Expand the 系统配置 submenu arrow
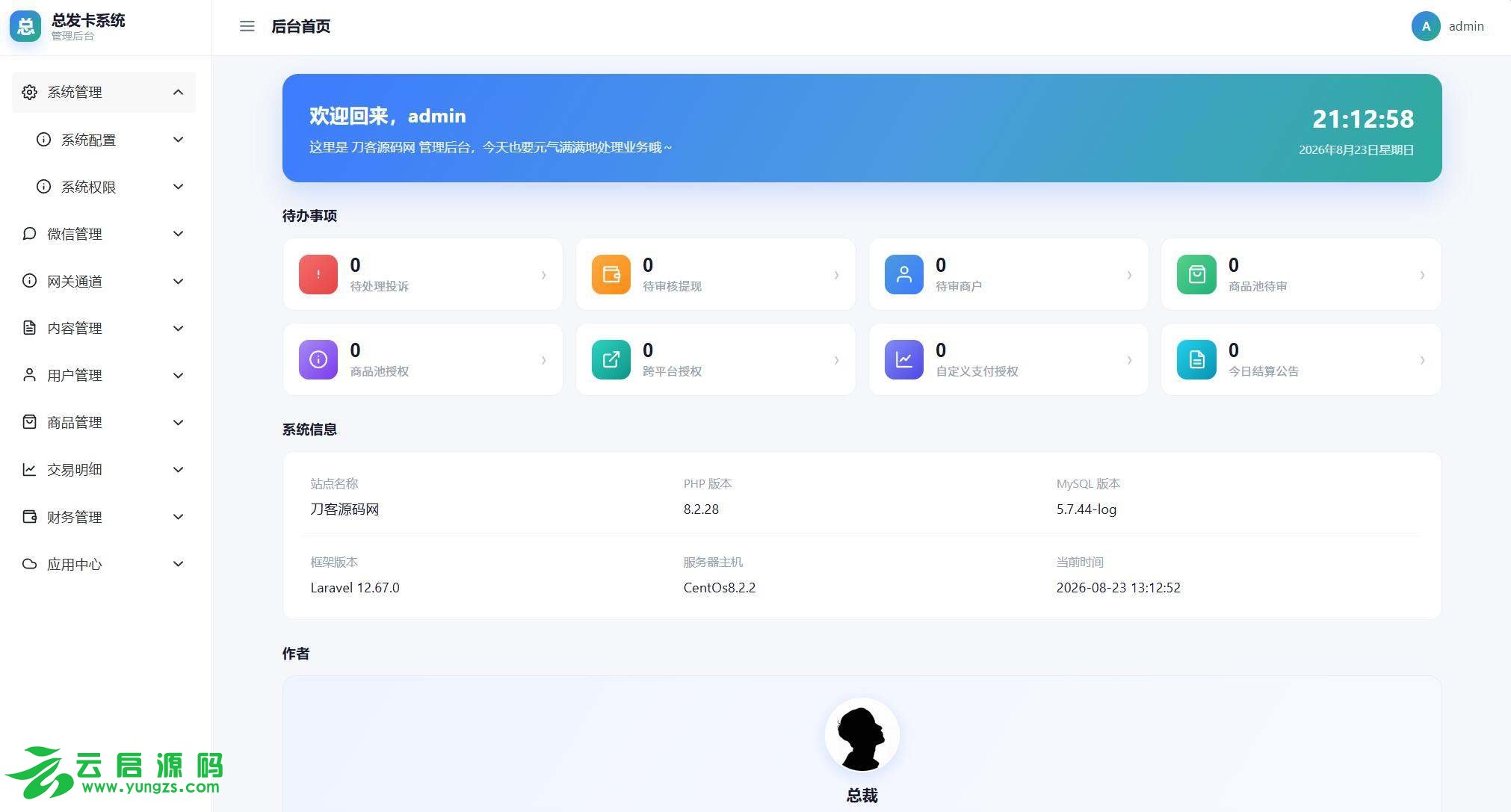 (178, 140)
